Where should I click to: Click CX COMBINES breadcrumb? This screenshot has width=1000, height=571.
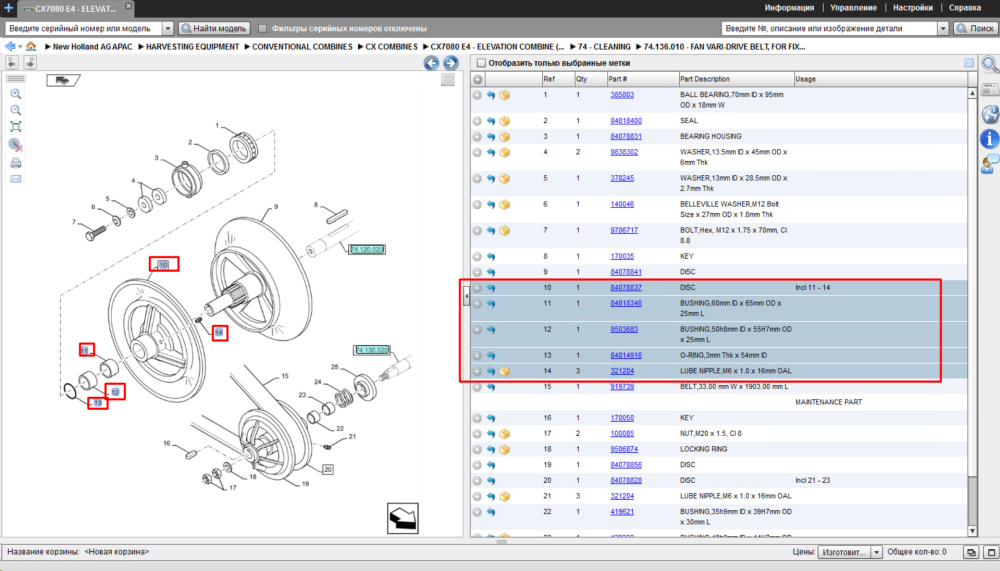pos(391,47)
